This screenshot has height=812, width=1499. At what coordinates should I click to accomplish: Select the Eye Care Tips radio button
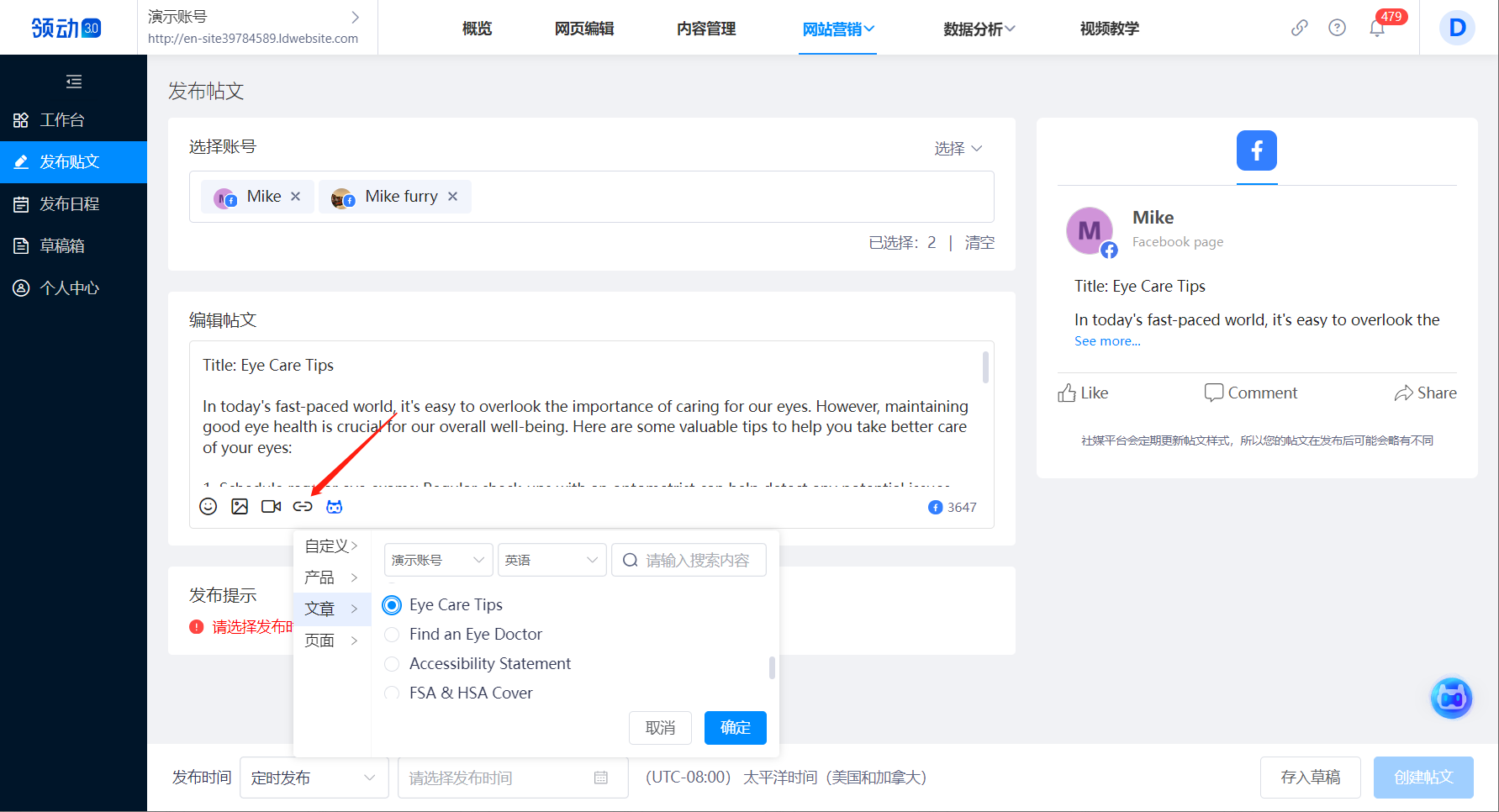pos(392,605)
